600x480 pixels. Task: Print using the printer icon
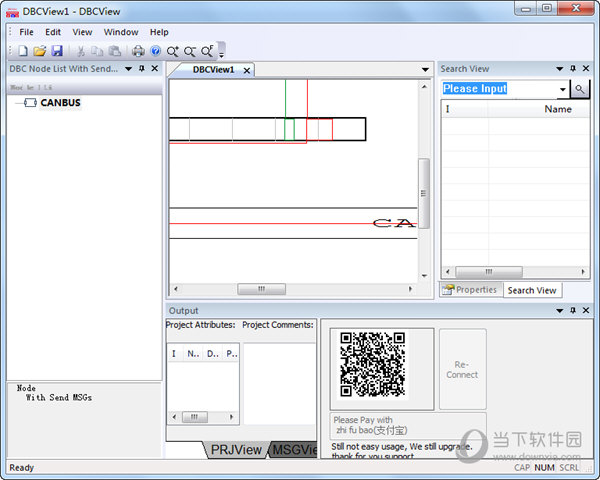pos(138,51)
